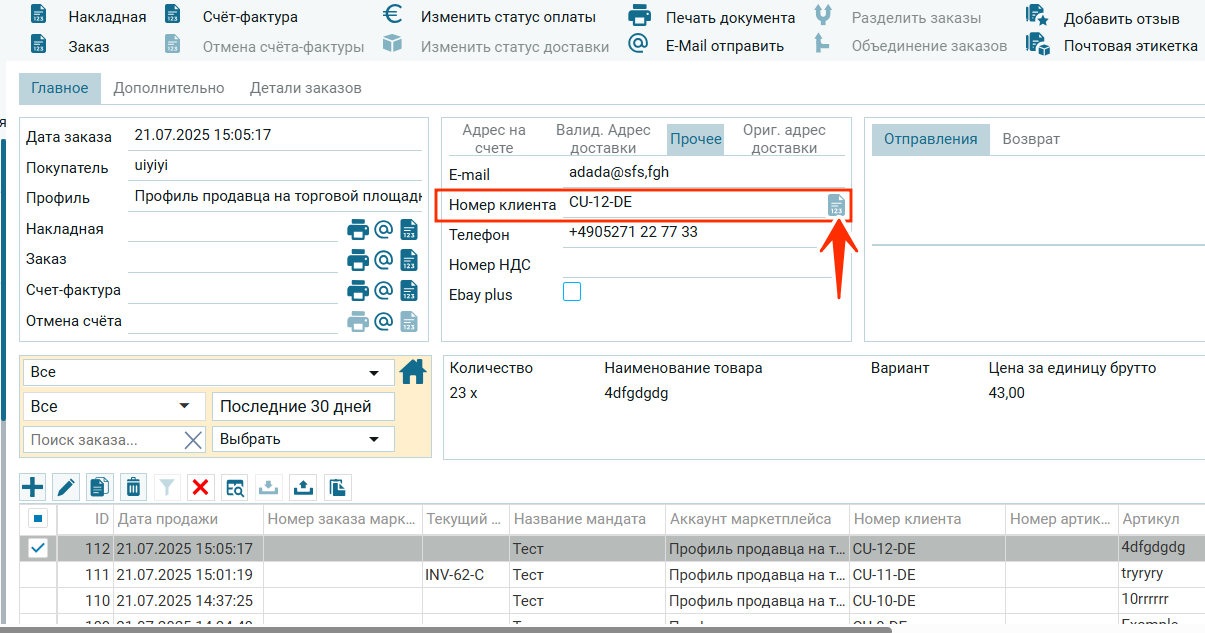The height and width of the screenshot is (633, 1205).
Task: Toggle the select-all checkbox in the table header
Action: coord(38,519)
